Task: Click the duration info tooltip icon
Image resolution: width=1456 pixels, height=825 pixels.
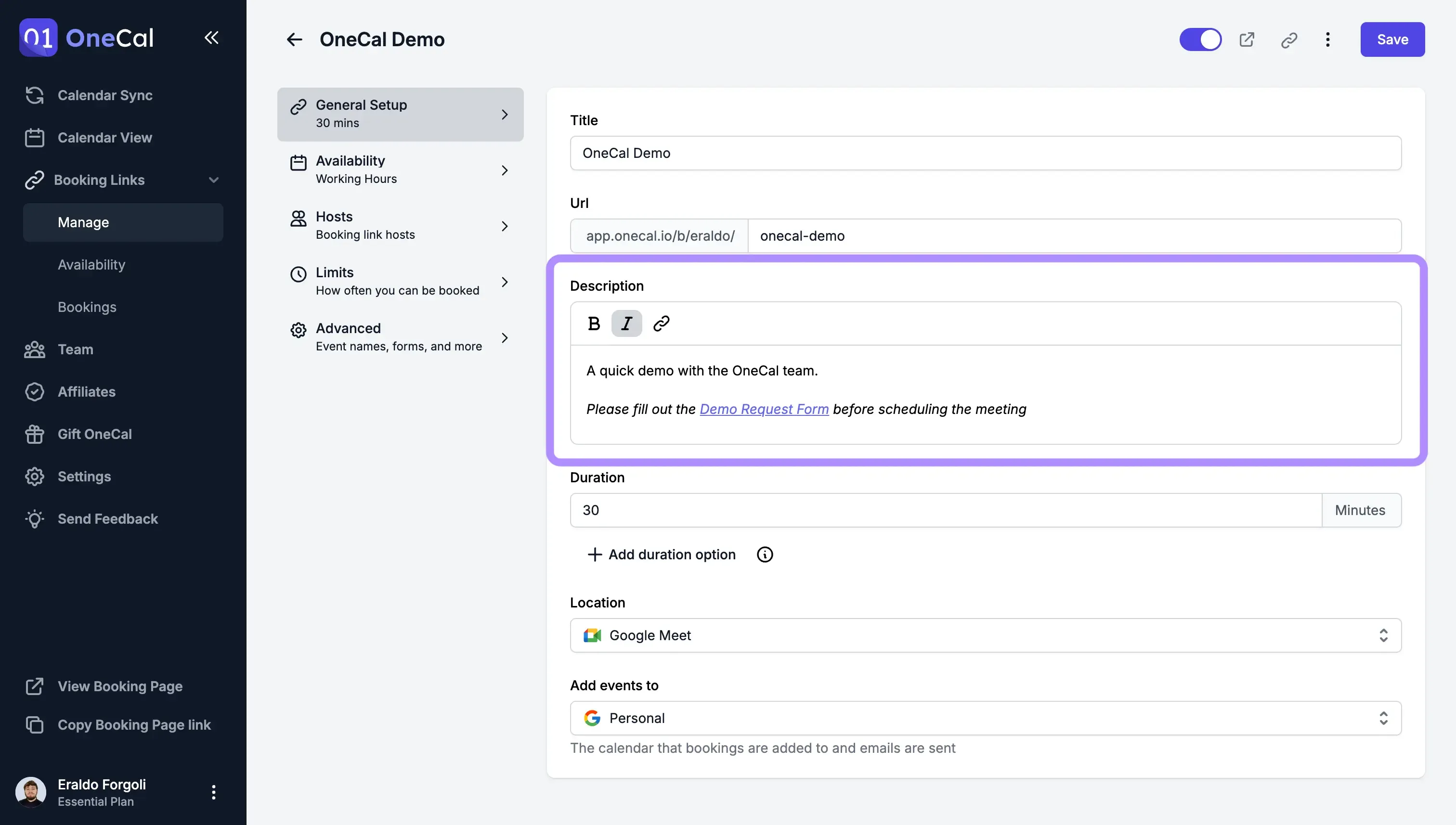Action: [x=765, y=554]
